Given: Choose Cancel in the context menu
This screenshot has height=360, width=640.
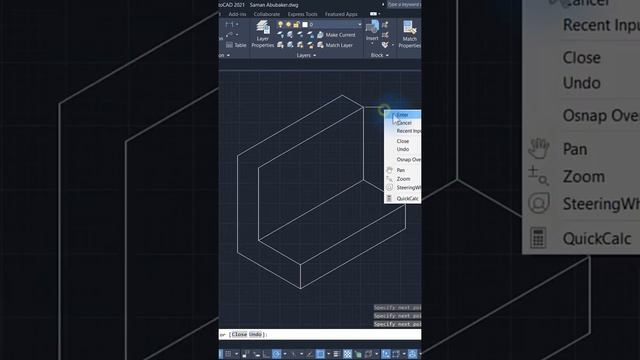Looking at the screenshot, I should click(403, 122).
